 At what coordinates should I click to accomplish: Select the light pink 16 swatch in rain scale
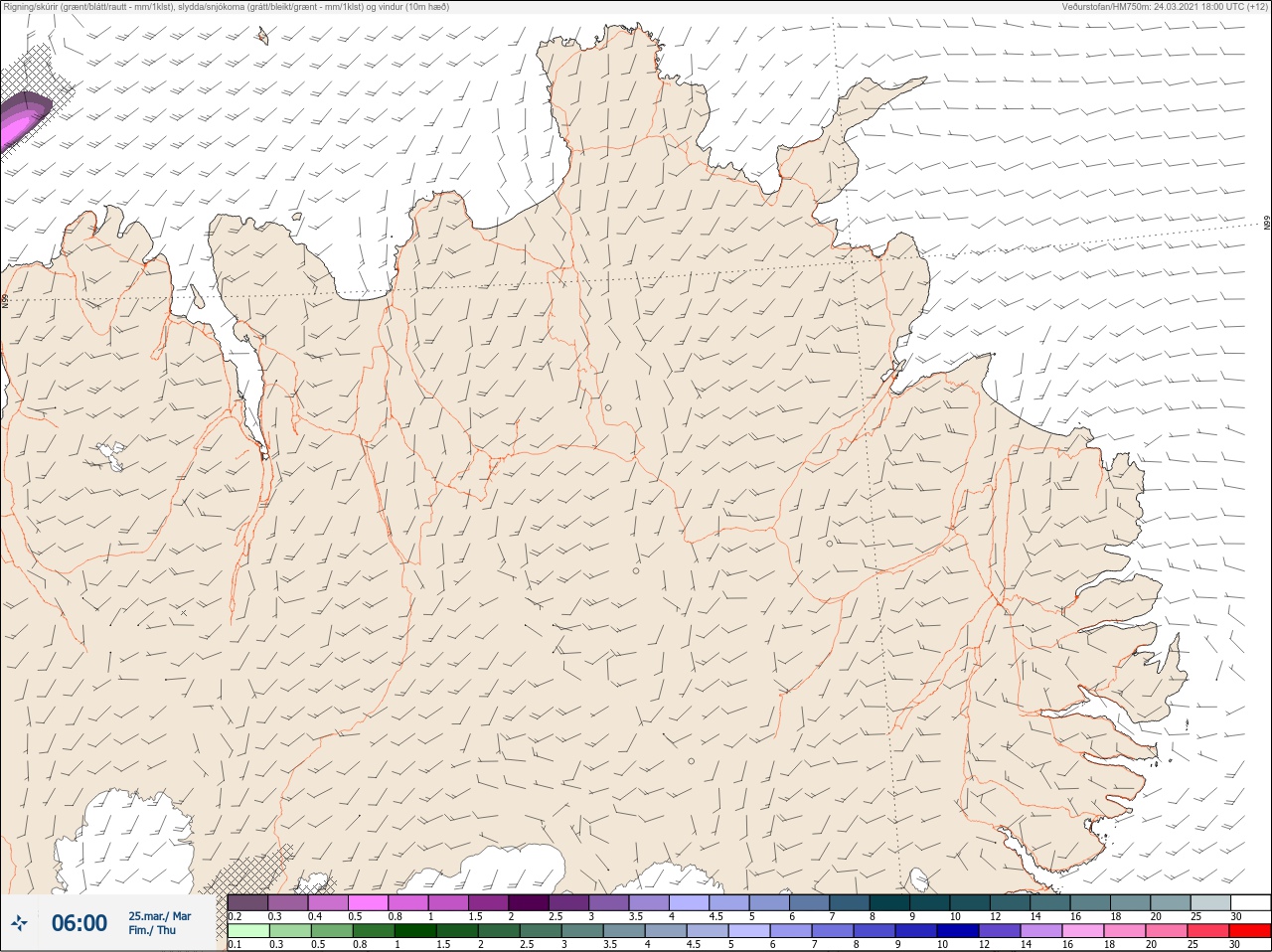click(1085, 931)
